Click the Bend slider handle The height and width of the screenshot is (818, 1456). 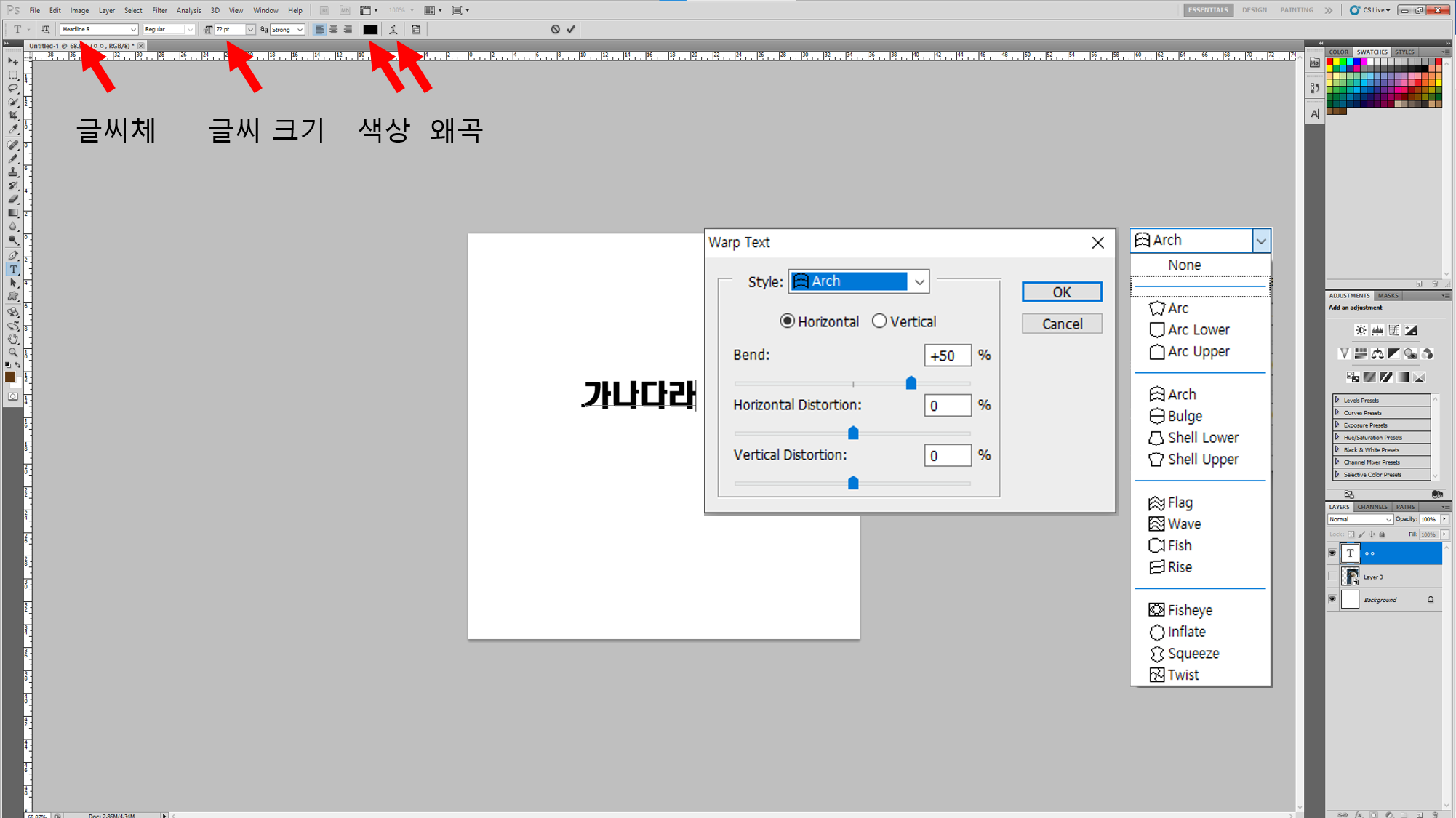click(911, 383)
